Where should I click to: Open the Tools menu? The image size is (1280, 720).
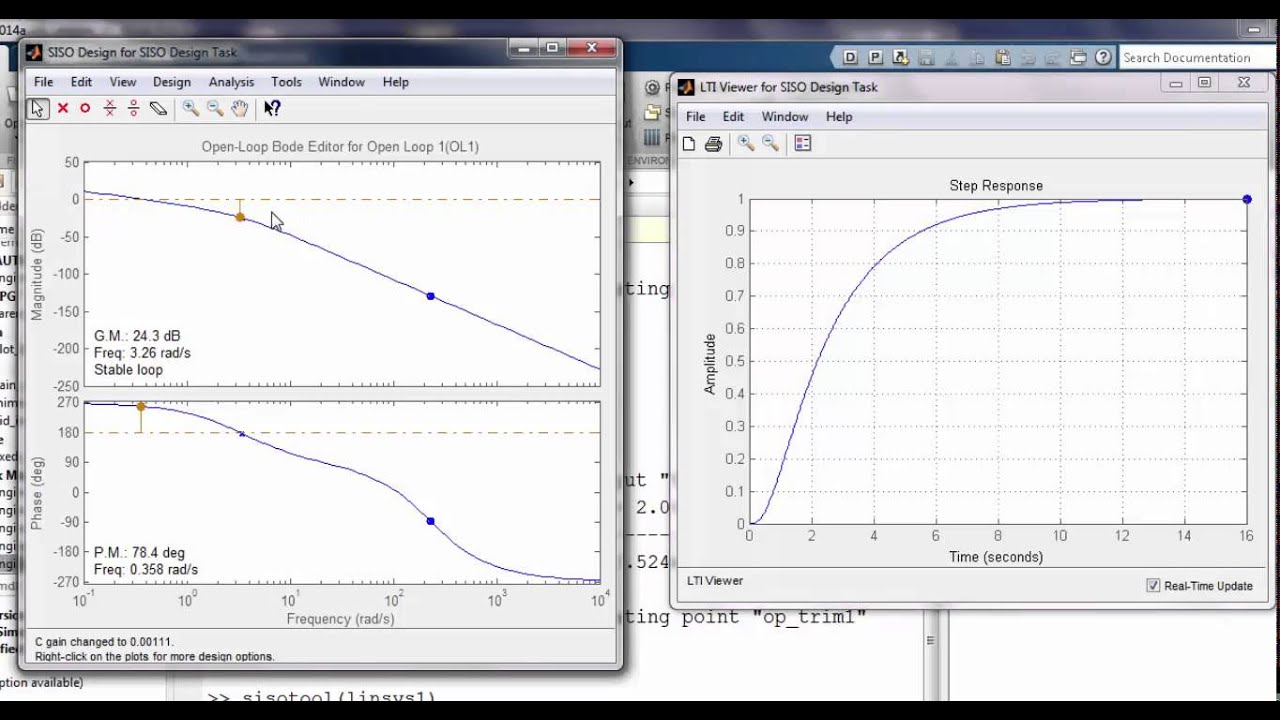(x=286, y=82)
